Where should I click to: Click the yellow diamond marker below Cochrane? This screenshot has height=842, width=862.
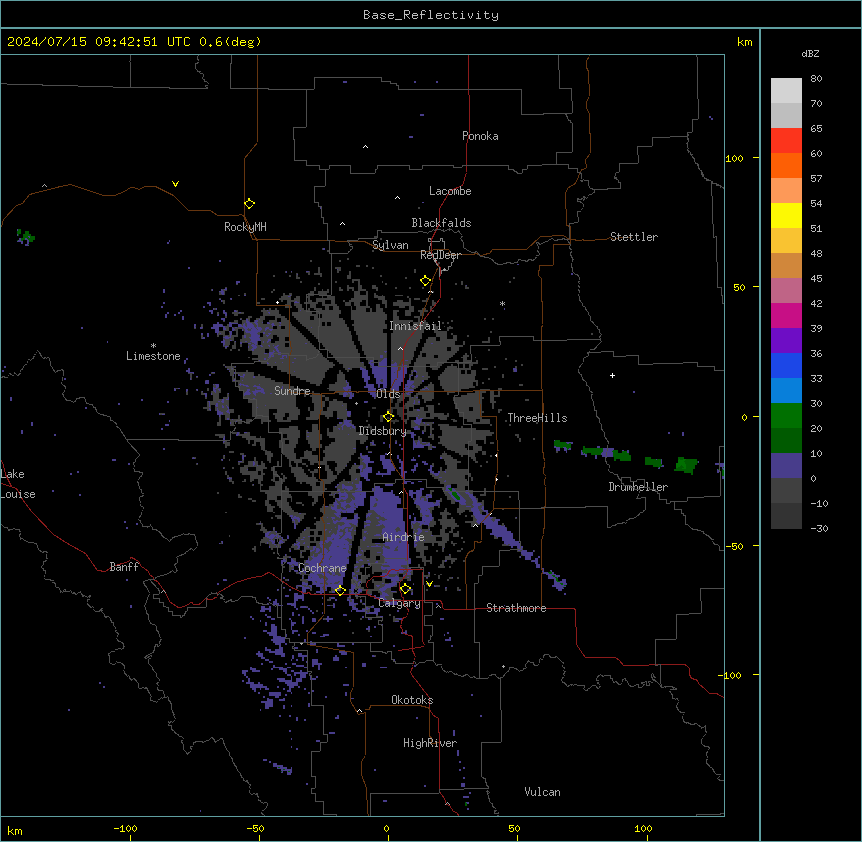pyautogui.click(x=340, y=590)
